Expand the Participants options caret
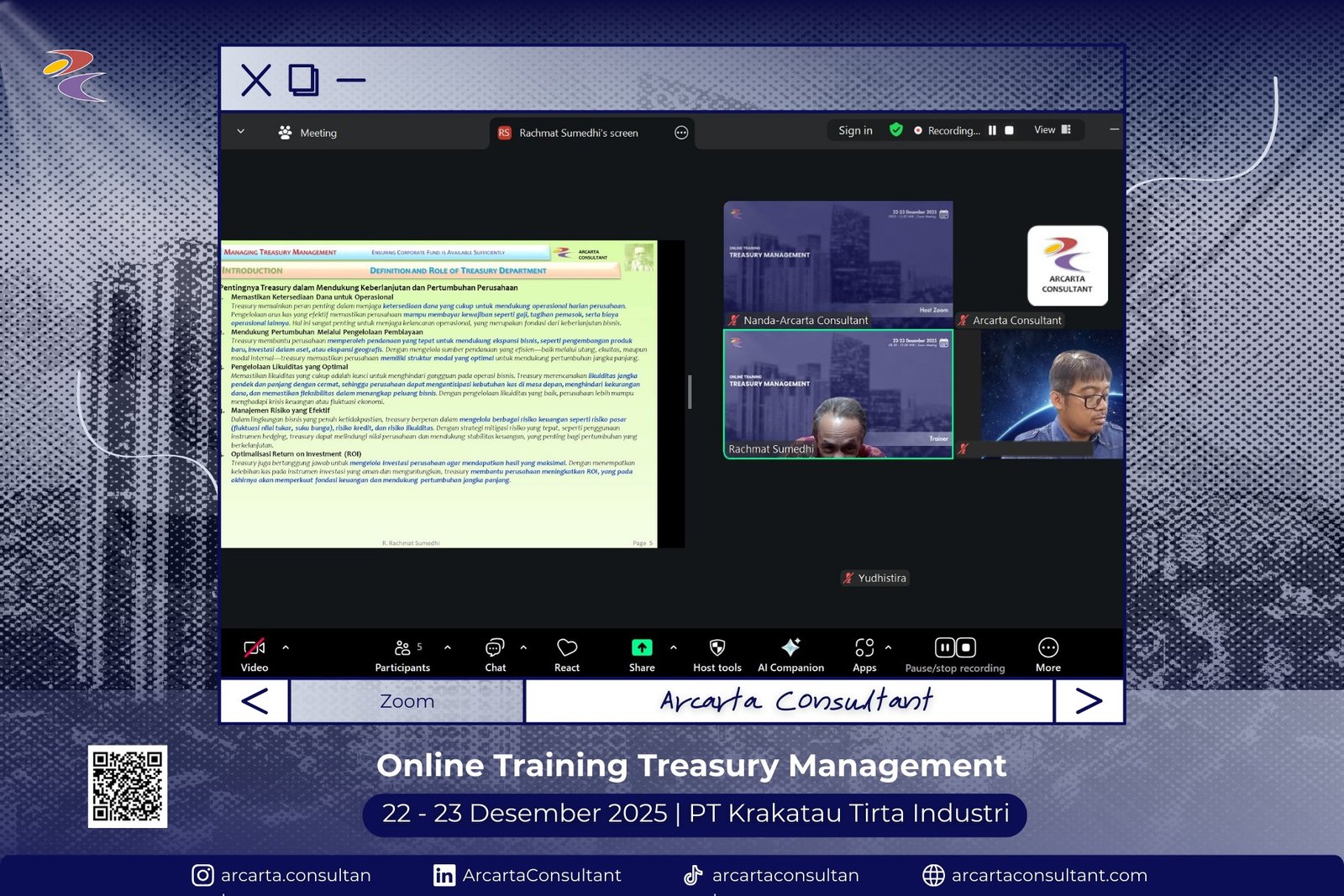The height and width of the screenshot is (896, 1344). pyautogui.click(x=448, y=647)
